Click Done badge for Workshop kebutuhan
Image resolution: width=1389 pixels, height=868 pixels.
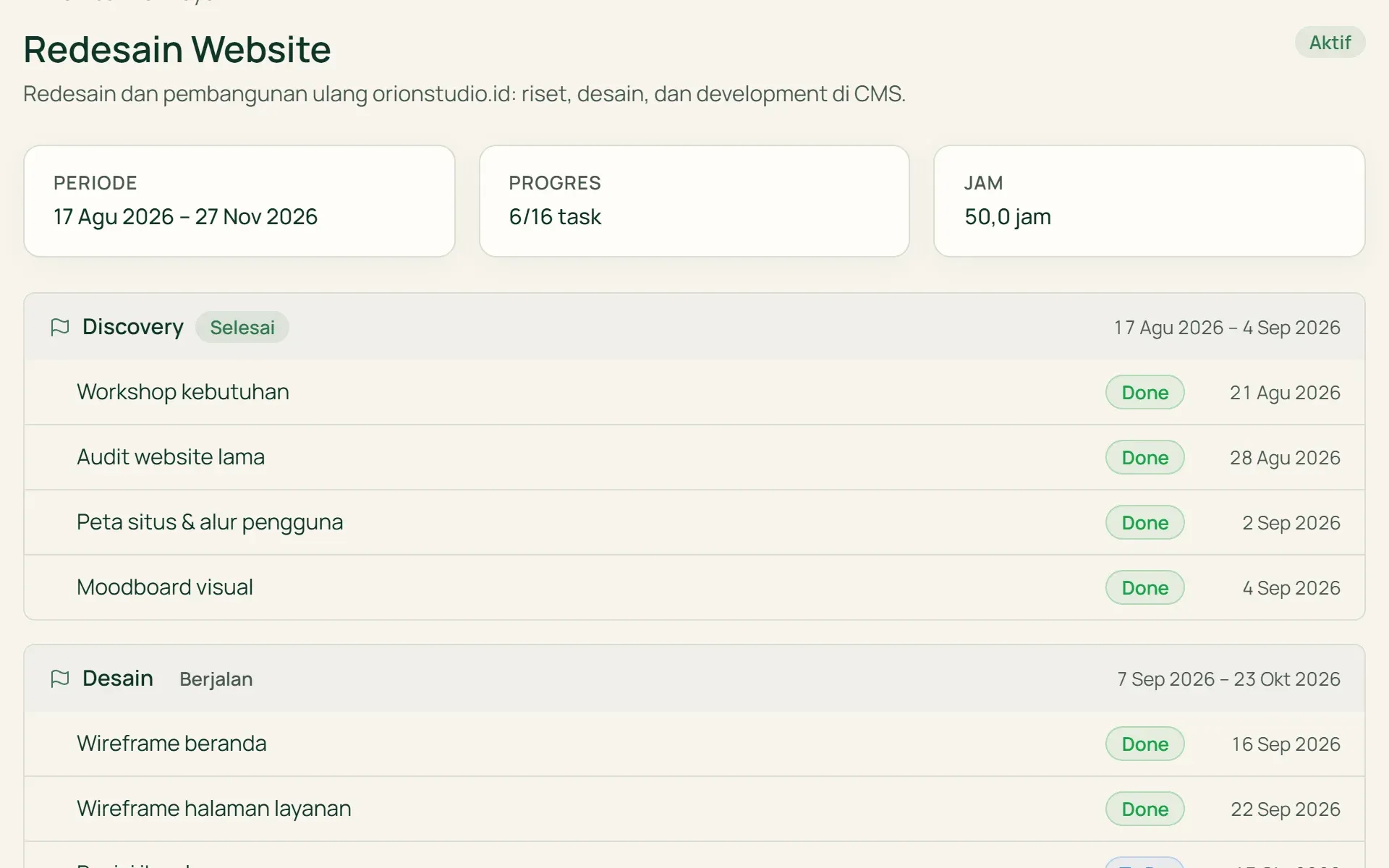coord(1144,392)
